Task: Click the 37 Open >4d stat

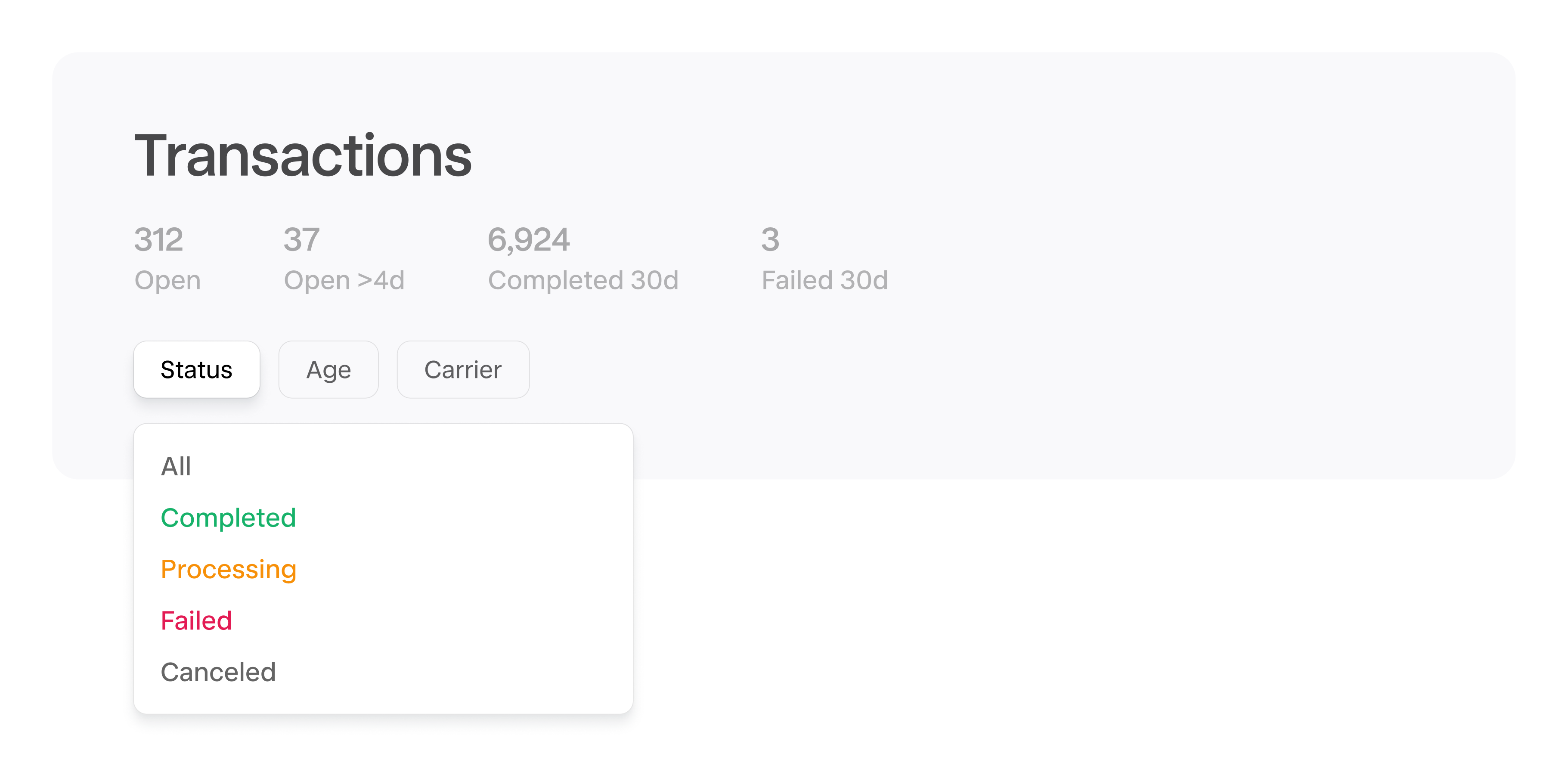Action: click(344, 258)
